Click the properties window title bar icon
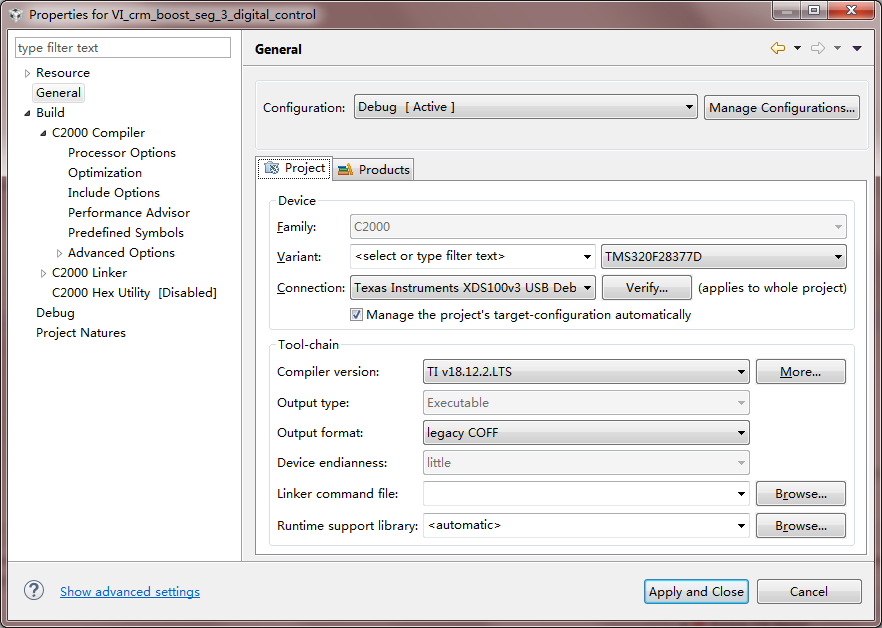 (15, 15)
